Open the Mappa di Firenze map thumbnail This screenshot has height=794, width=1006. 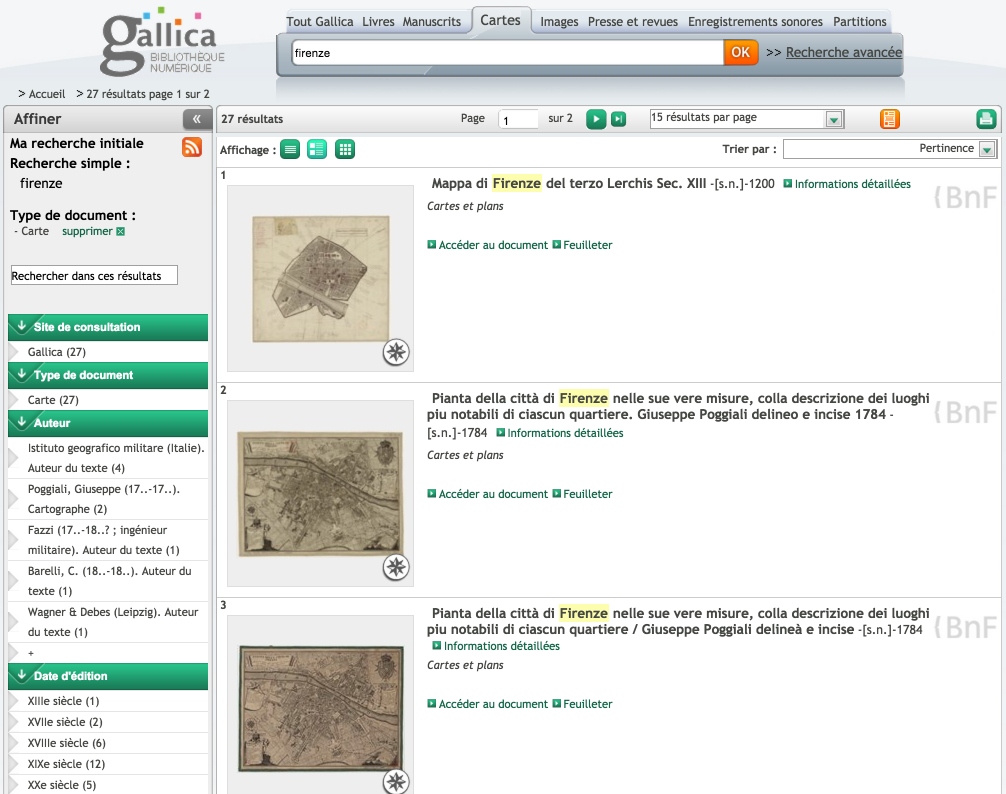pos(321,278)
